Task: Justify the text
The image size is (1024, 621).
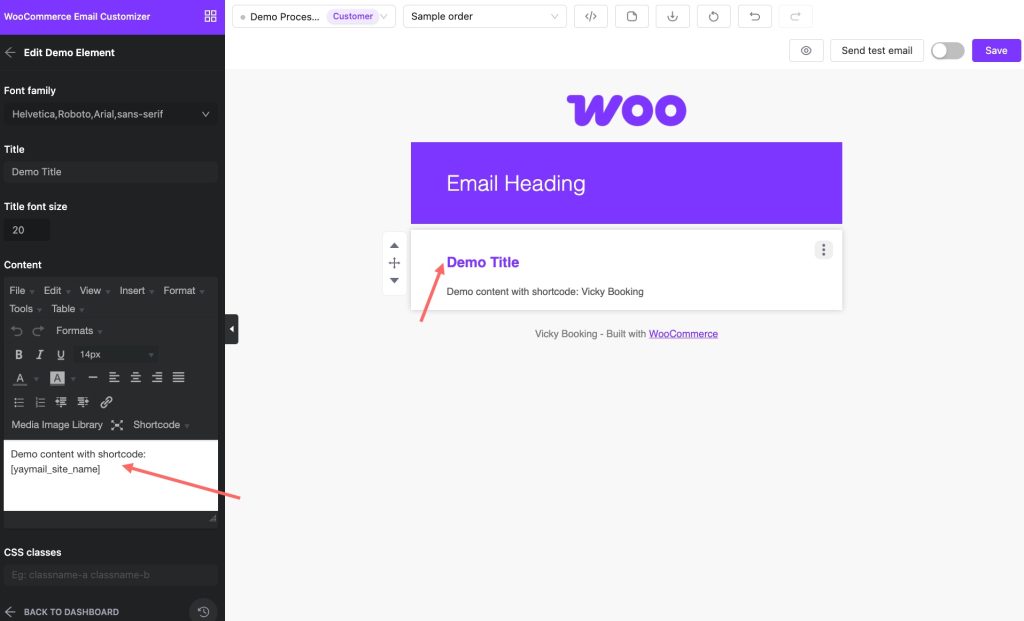Action: [x=178, y=377]
